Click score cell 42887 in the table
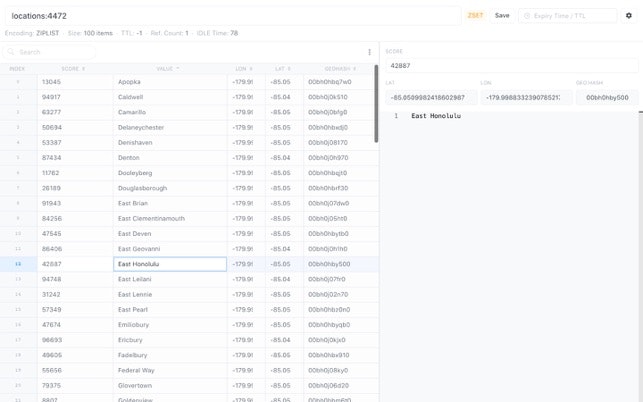Viewport: 643px width, 402px height. (75, 264)
